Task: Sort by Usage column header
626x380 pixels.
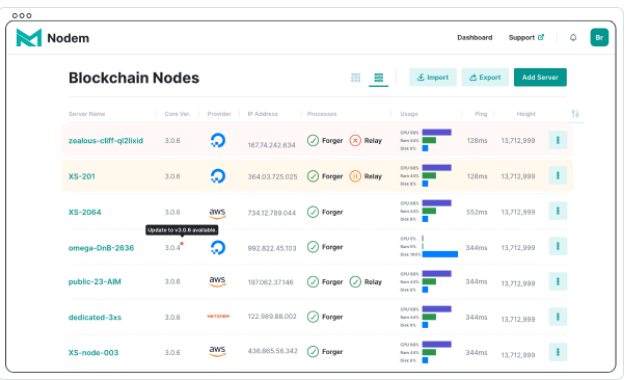Action: 409,114
